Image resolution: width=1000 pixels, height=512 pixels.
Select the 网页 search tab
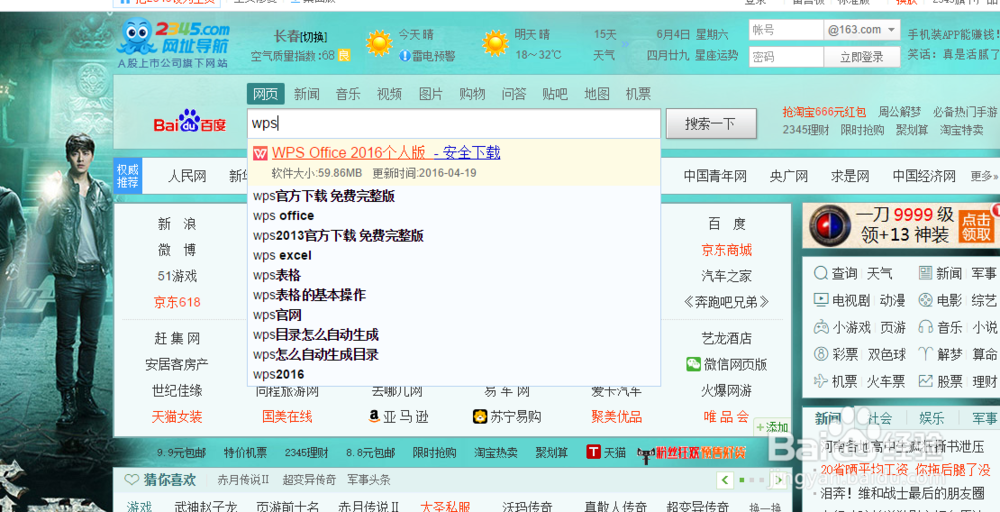tap(265, 94)
